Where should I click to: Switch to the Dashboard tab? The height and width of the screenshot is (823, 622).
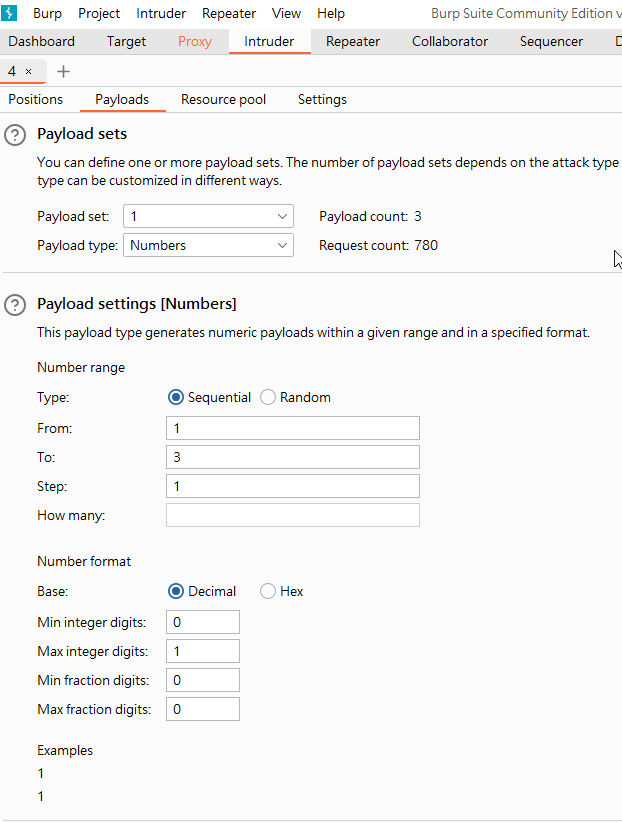tap(41, 41)
